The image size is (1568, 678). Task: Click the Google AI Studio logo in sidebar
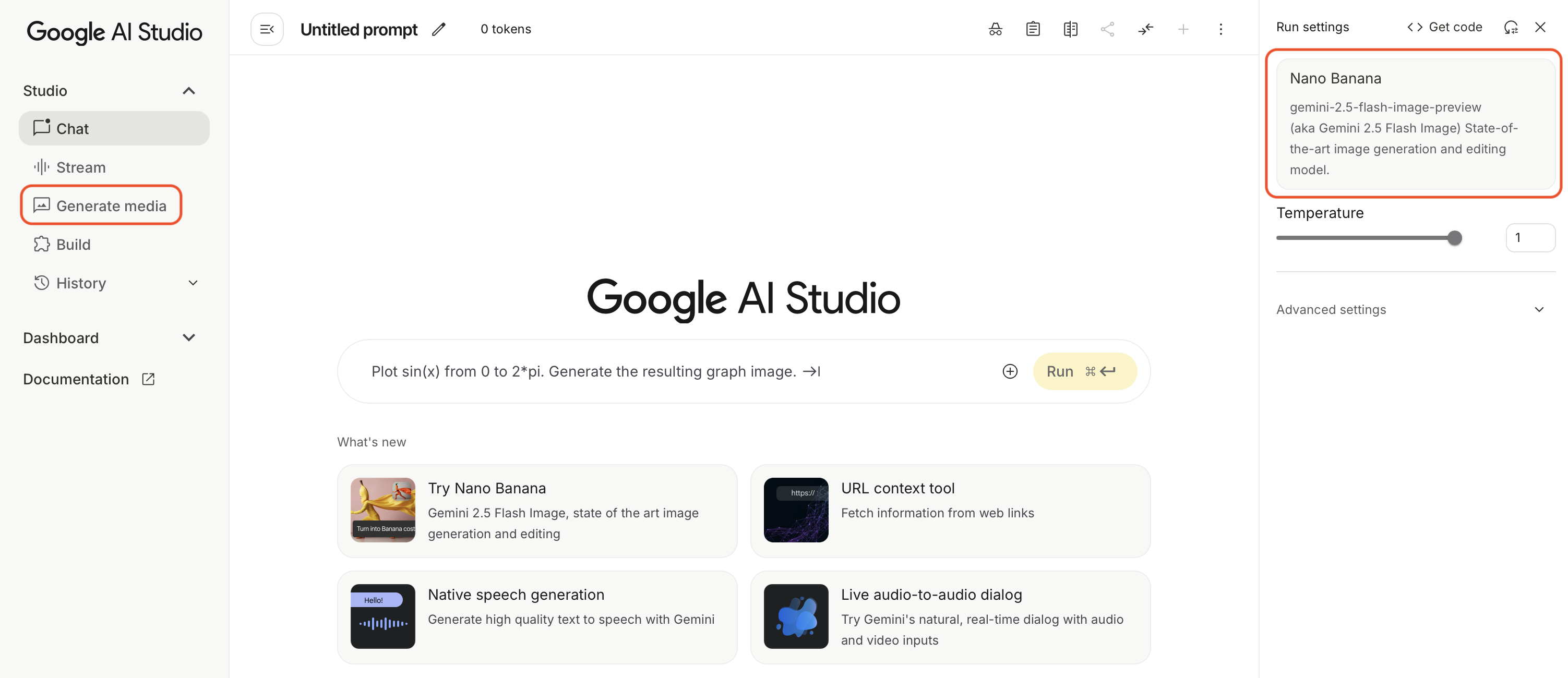(114, 32)
